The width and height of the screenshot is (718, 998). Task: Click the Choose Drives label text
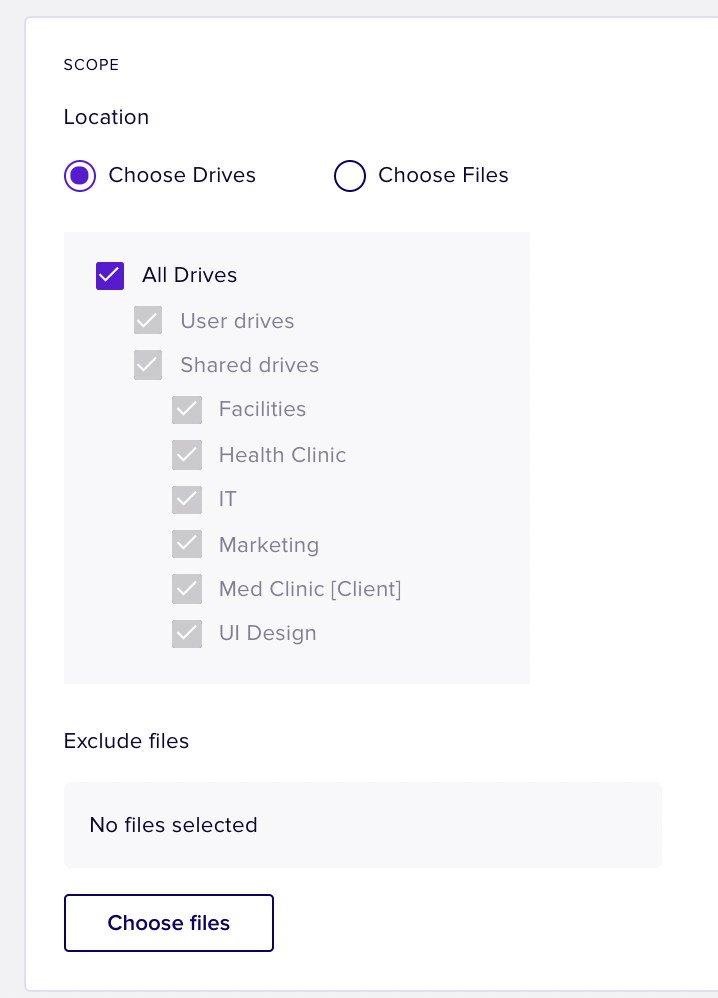[x=182, y=175]
